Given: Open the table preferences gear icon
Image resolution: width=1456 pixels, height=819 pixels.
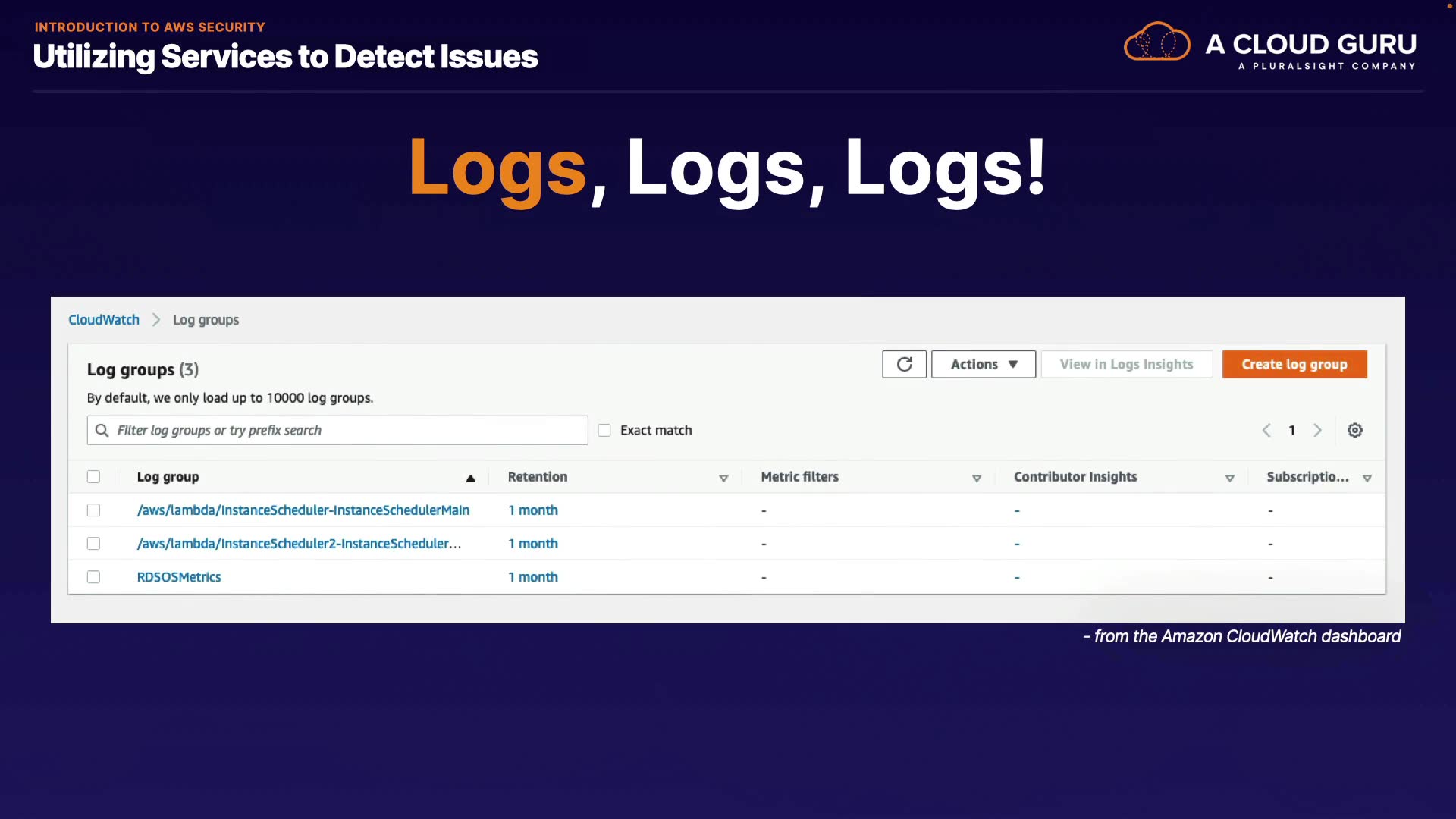Looking at the screenshot, I should (x=1354, y=431).
